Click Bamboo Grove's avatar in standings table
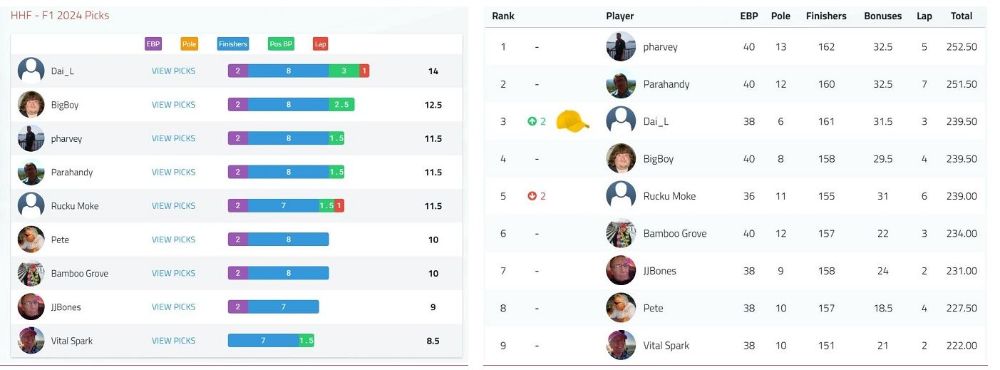This screenshot has height=370, width=1000. pos(621,233)
